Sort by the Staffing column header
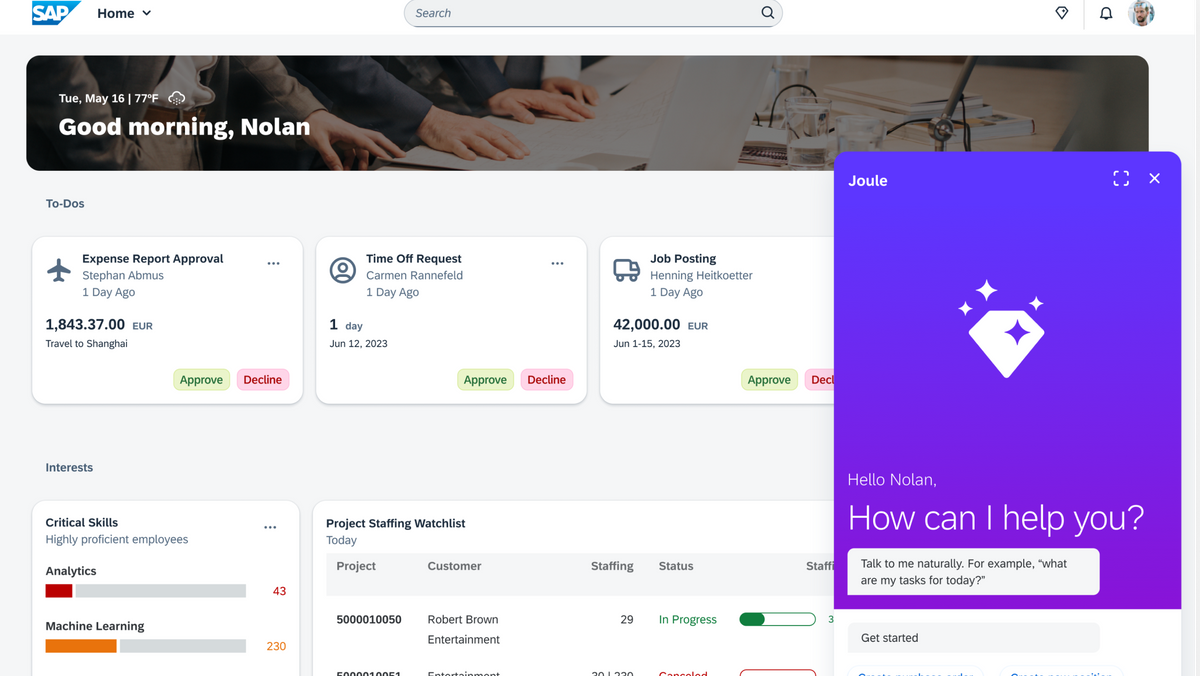The width and height of the screenshot is (1200, 676). point(612,566)
